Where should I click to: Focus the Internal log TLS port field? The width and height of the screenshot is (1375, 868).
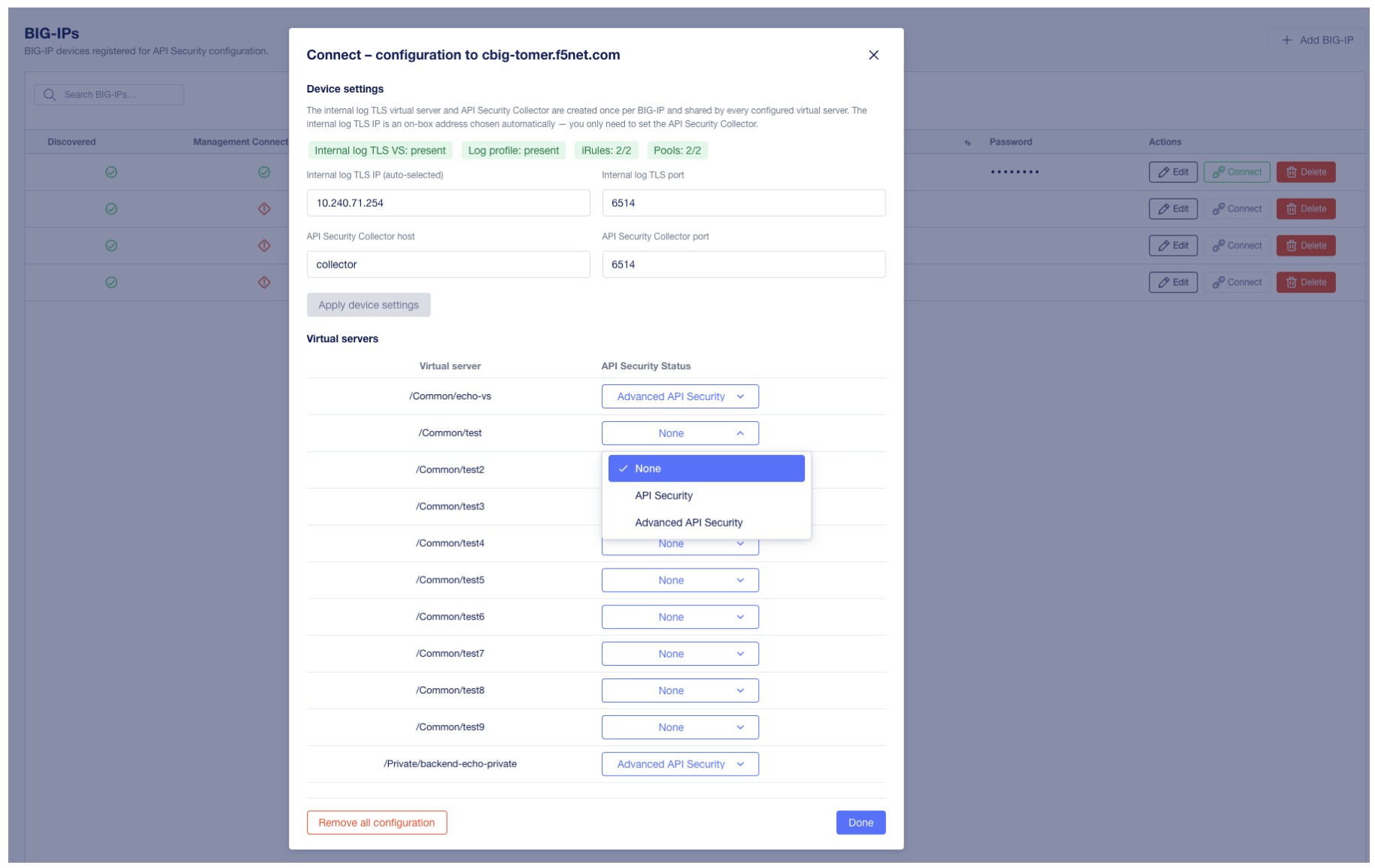[x=744, y=203]
